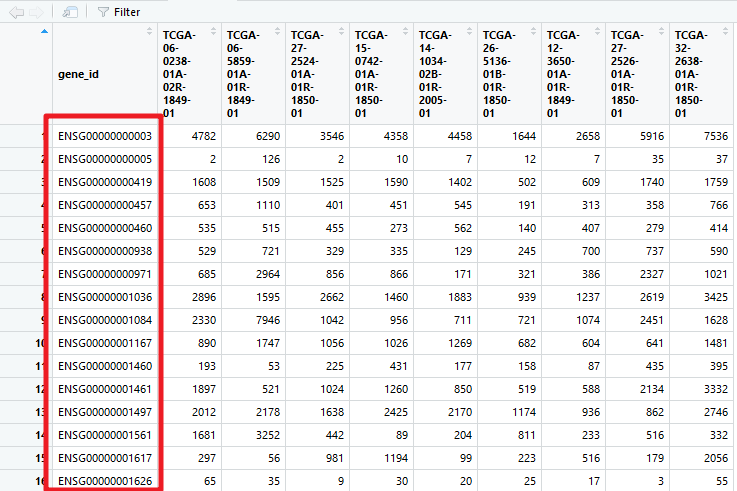Click the back navigation arrow icon
Screen dimensions: 737x491
point(16,12)
